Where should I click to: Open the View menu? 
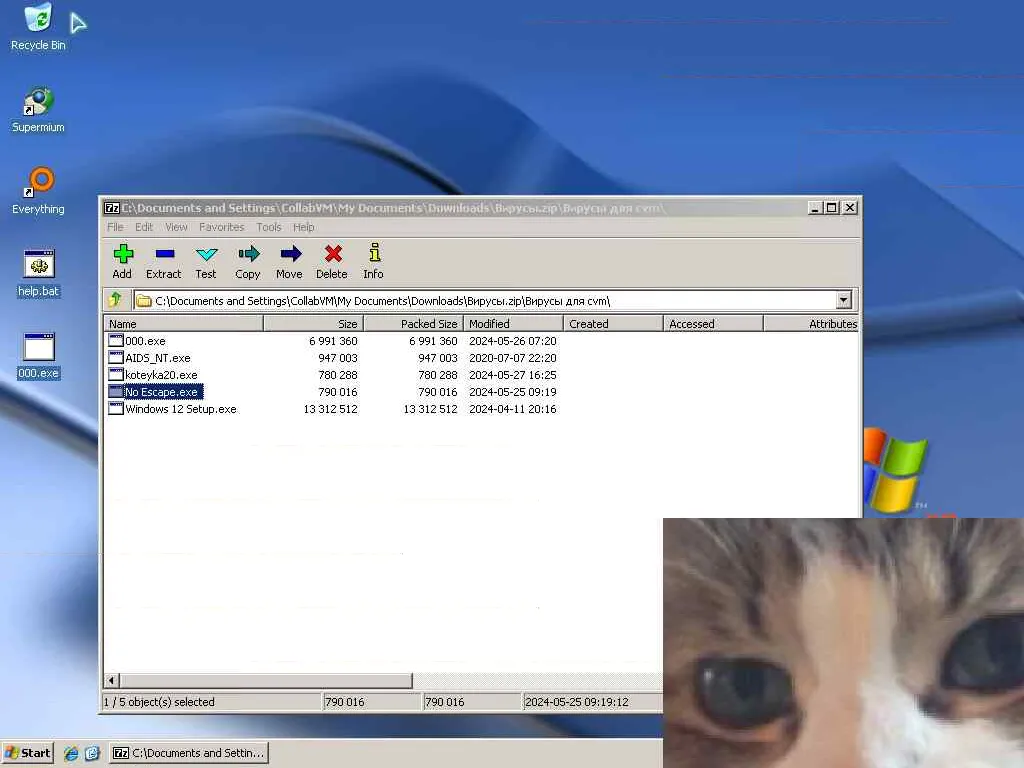176,227
